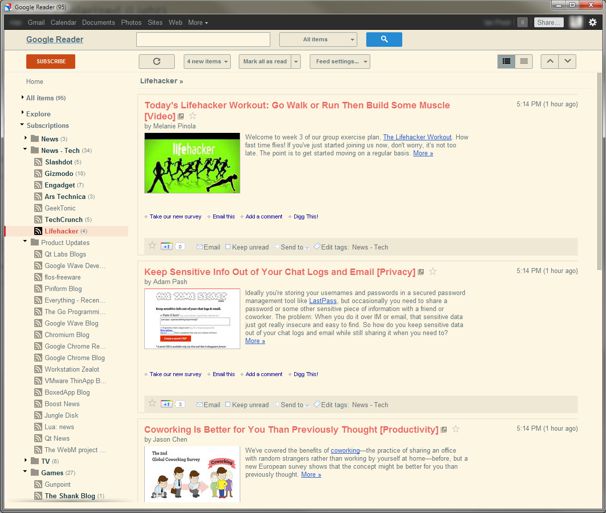This screenshot has width=606, height=513.
Task: Open the green Lifehacker workout thumbnail
Action: (192, 163)
